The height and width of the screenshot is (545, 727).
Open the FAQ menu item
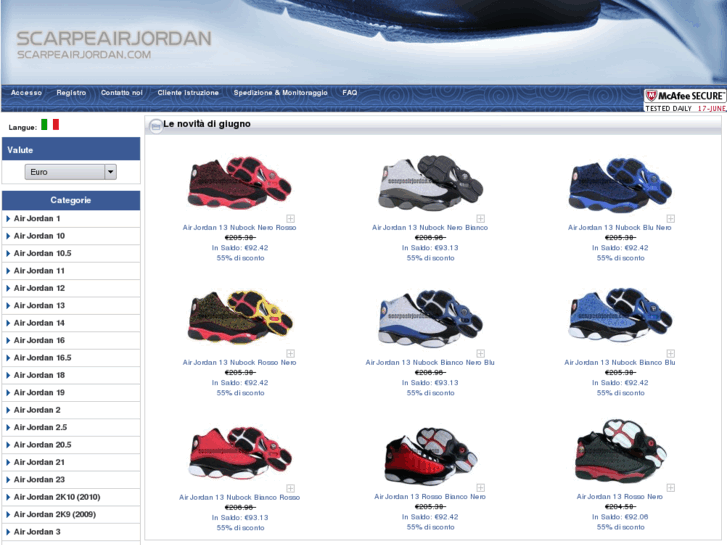point(350,93)
